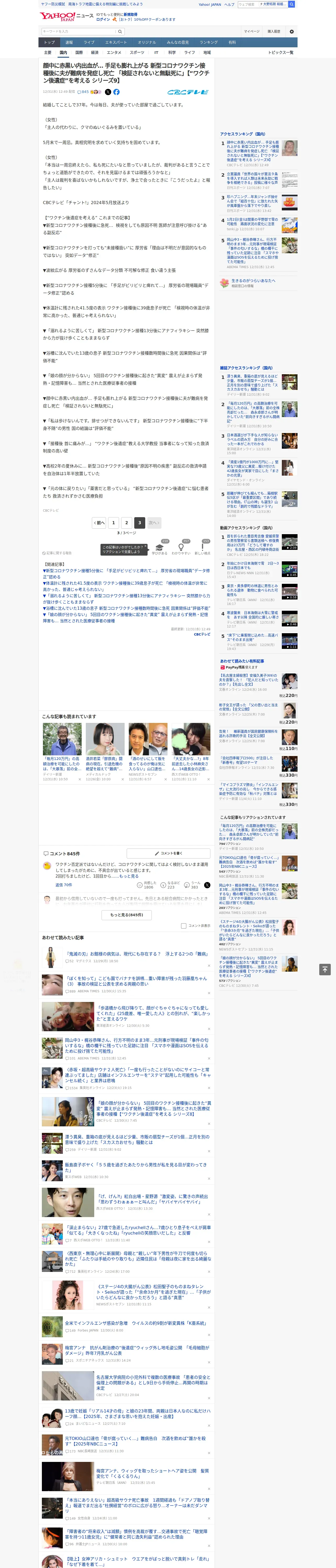Open the 購入履歴 link

[x=274, y=32]
